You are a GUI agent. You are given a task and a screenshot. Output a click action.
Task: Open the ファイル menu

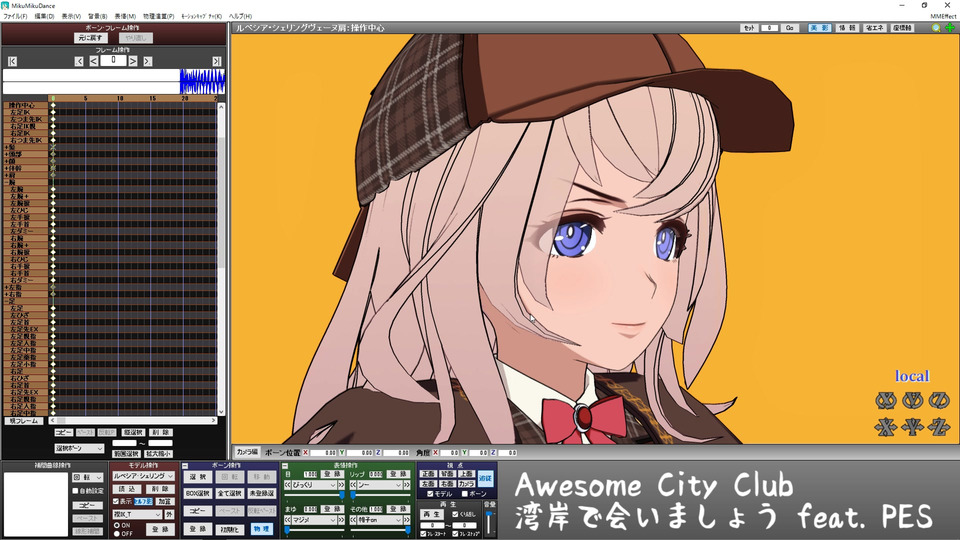(x=15, y=17)
